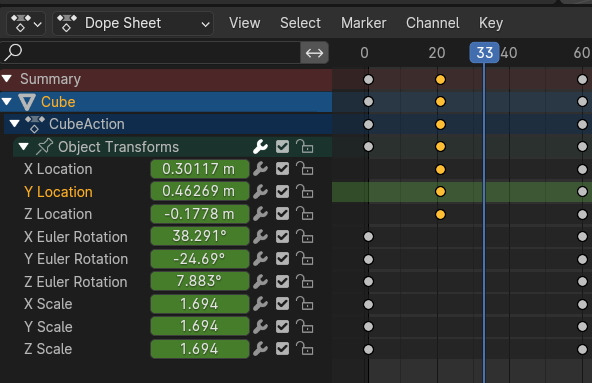592x383 pixels.
Task: Lock the Z Location channel
Action: 304,214
